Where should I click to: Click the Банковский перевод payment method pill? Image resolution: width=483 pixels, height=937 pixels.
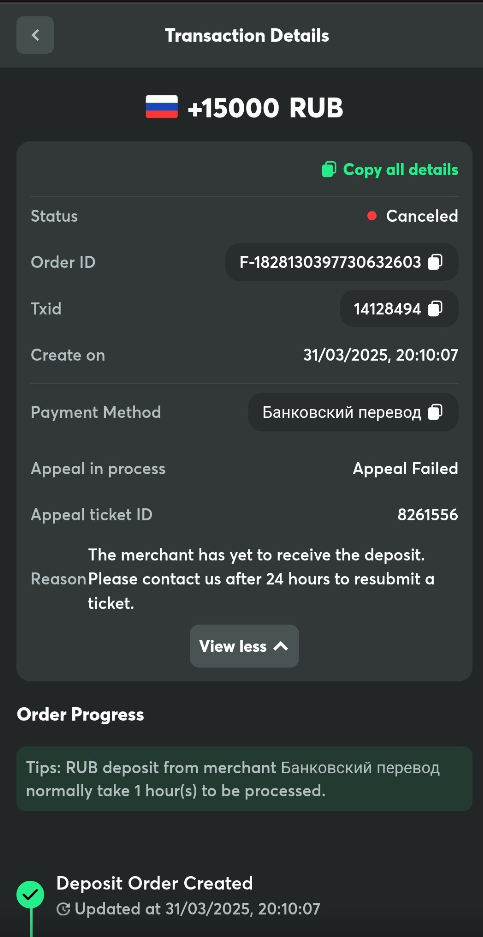pos(353,412)
